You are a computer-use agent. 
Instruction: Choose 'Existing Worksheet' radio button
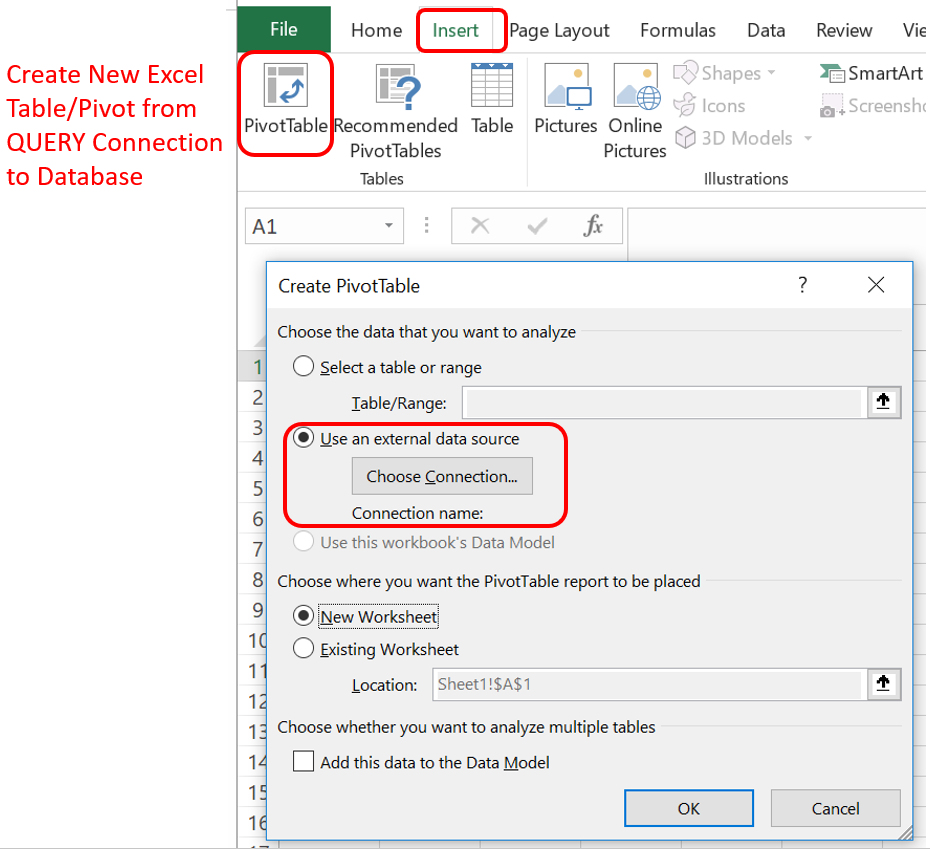(304, 649)
